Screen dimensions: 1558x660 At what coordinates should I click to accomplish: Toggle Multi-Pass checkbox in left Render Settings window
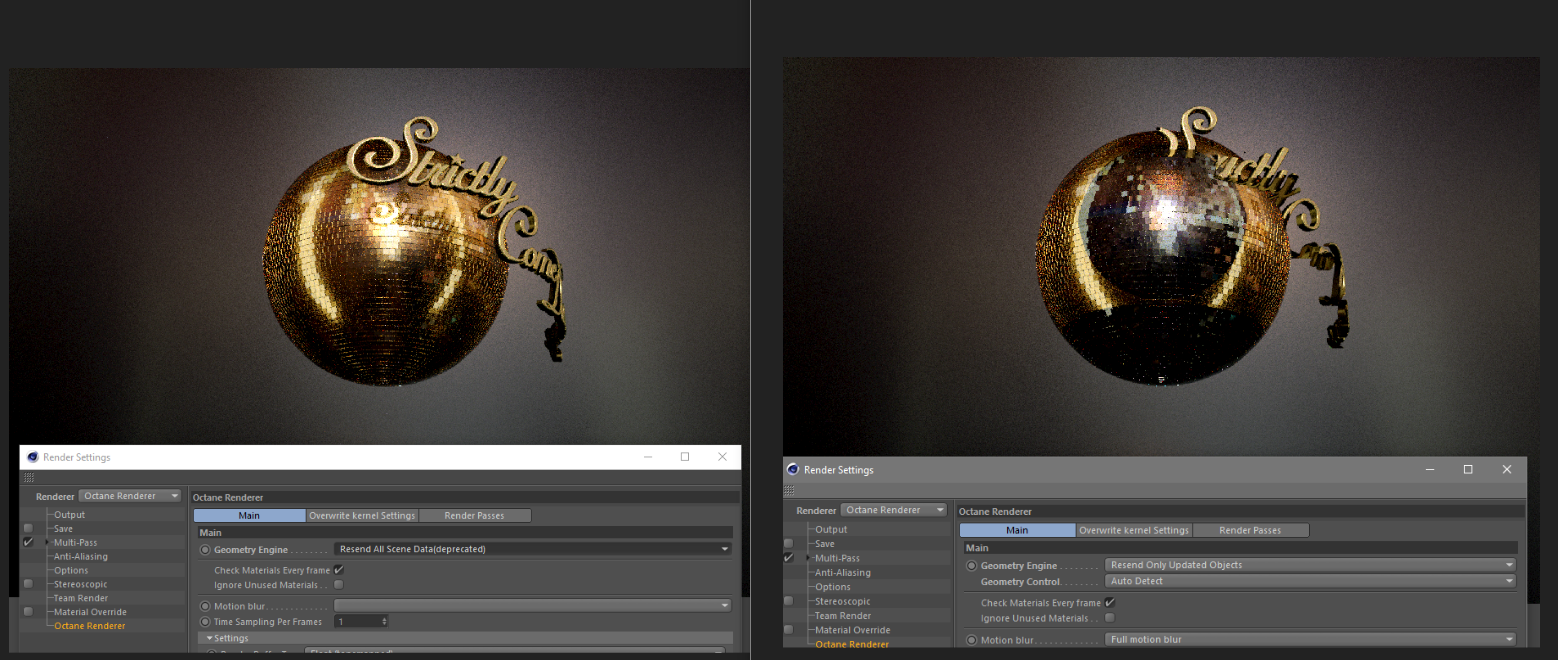click(28, 542)
